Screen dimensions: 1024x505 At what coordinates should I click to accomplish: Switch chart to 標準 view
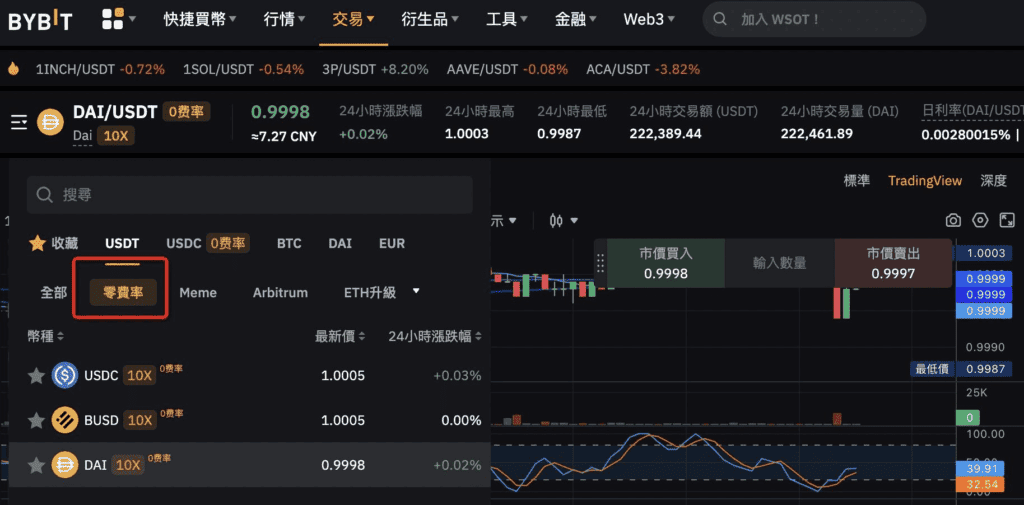[x=857, y=181]
